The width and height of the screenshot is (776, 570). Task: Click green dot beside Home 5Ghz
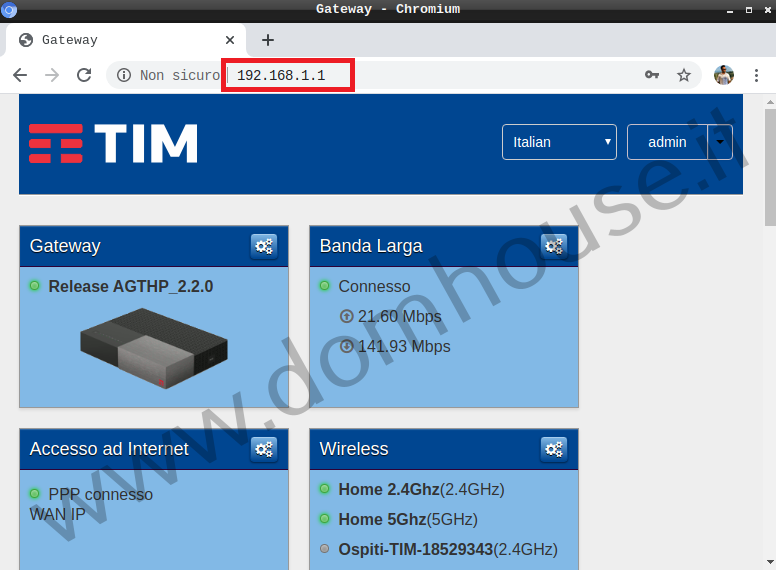325,519
